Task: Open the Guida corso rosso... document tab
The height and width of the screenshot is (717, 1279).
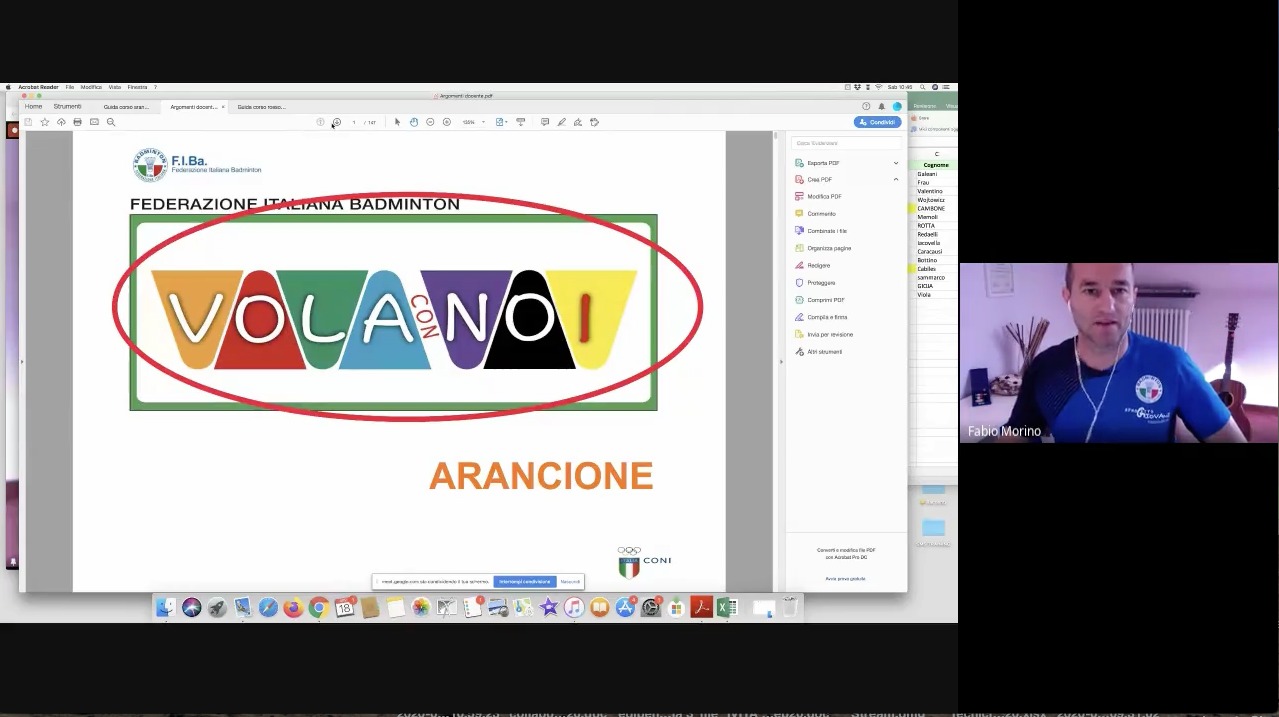Action: coord(261,106)
